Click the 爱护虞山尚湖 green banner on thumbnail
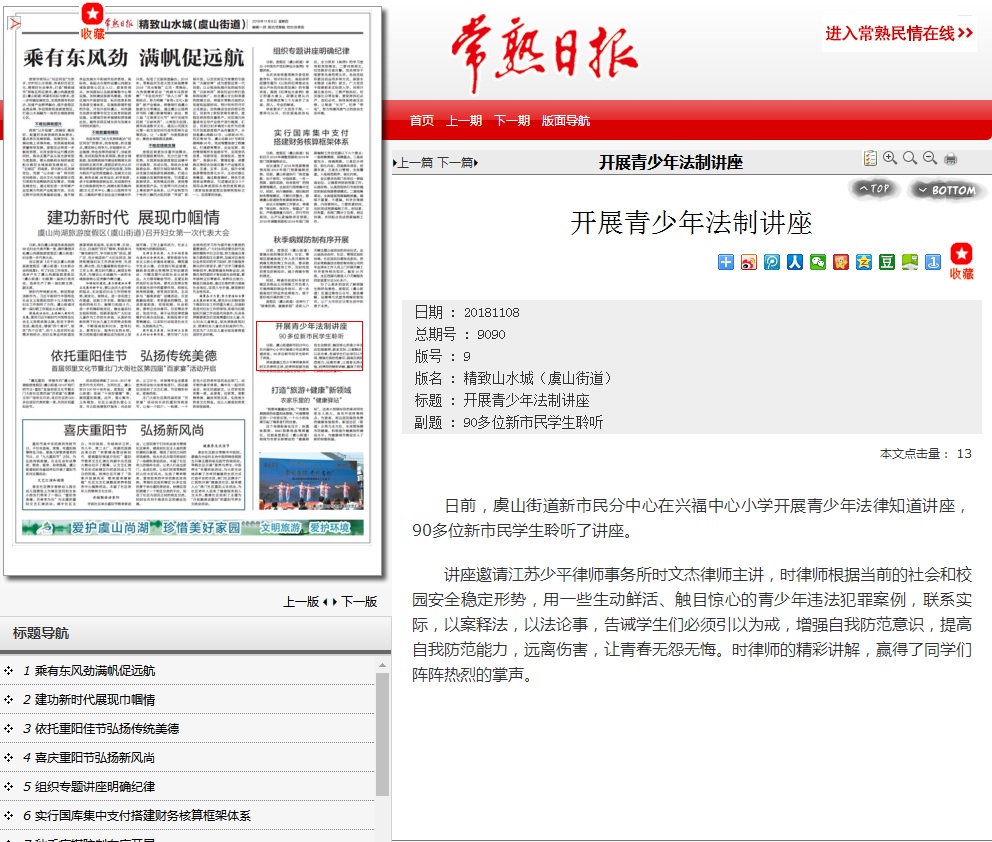The image size is (992, 842). (192, 528)
